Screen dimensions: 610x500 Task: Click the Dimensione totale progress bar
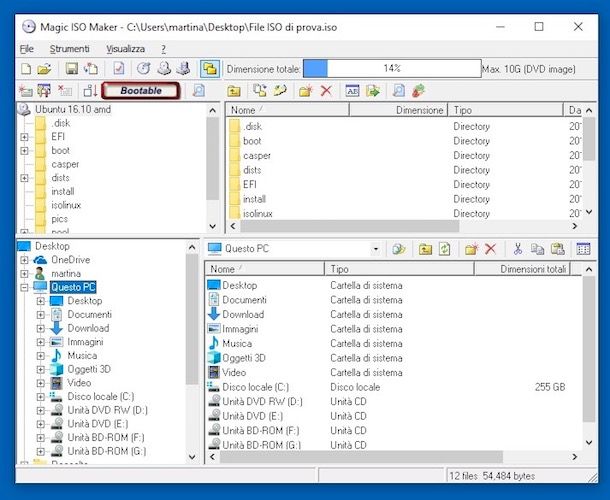click(392, 69)
